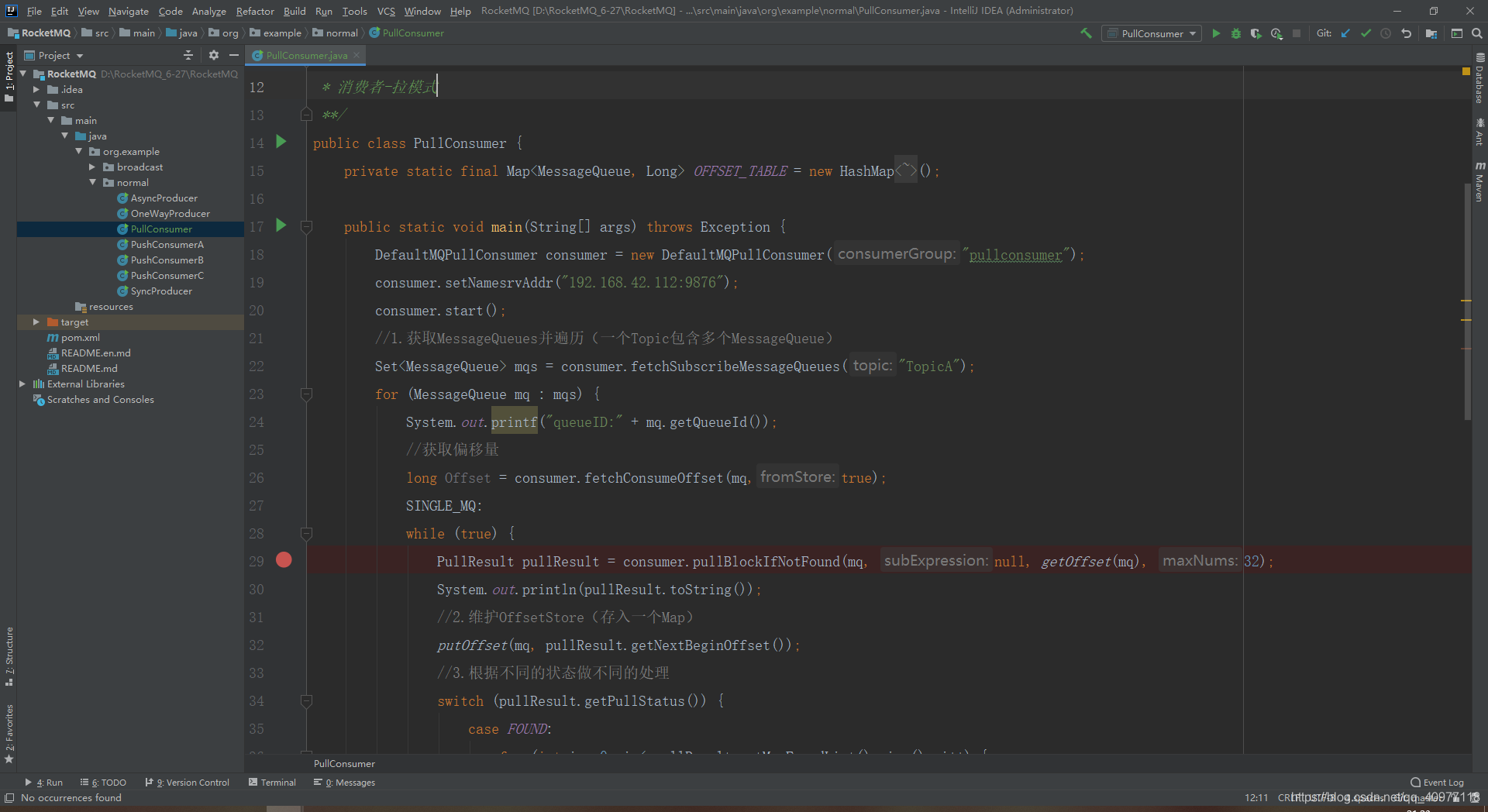Viewport: 1488px width, 812px height.
Task: Open the Database side panel
Action: coord(1479,78)
